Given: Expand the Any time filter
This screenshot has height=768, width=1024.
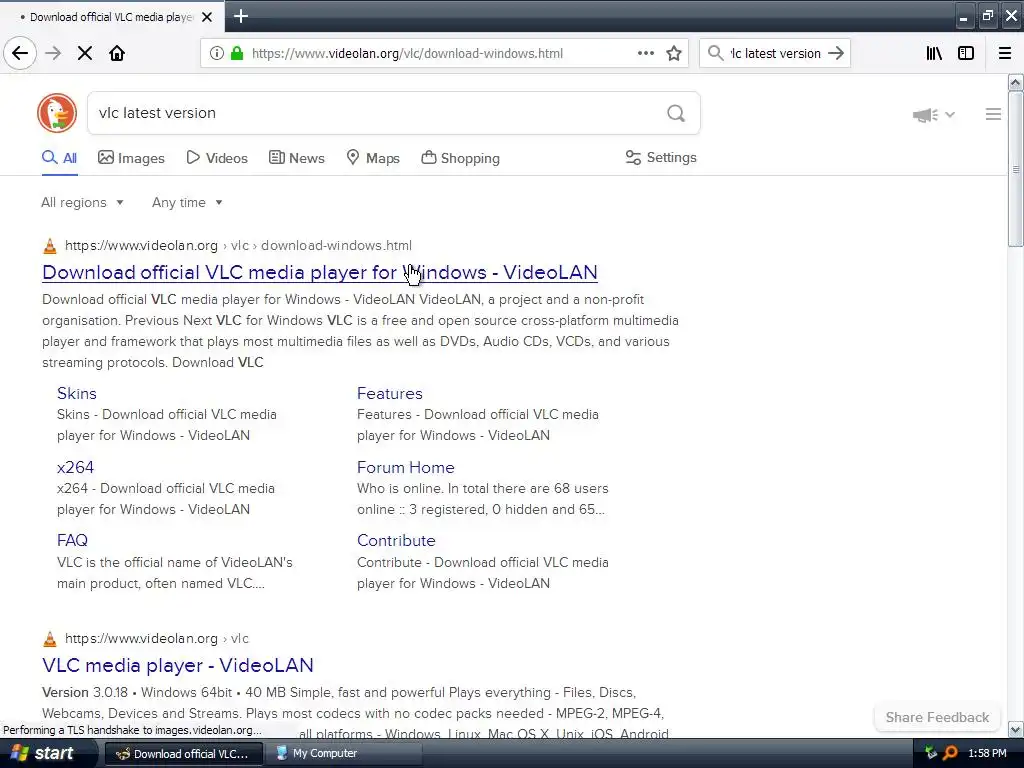Looking at the screenshot, I should [x=187, y=202].
